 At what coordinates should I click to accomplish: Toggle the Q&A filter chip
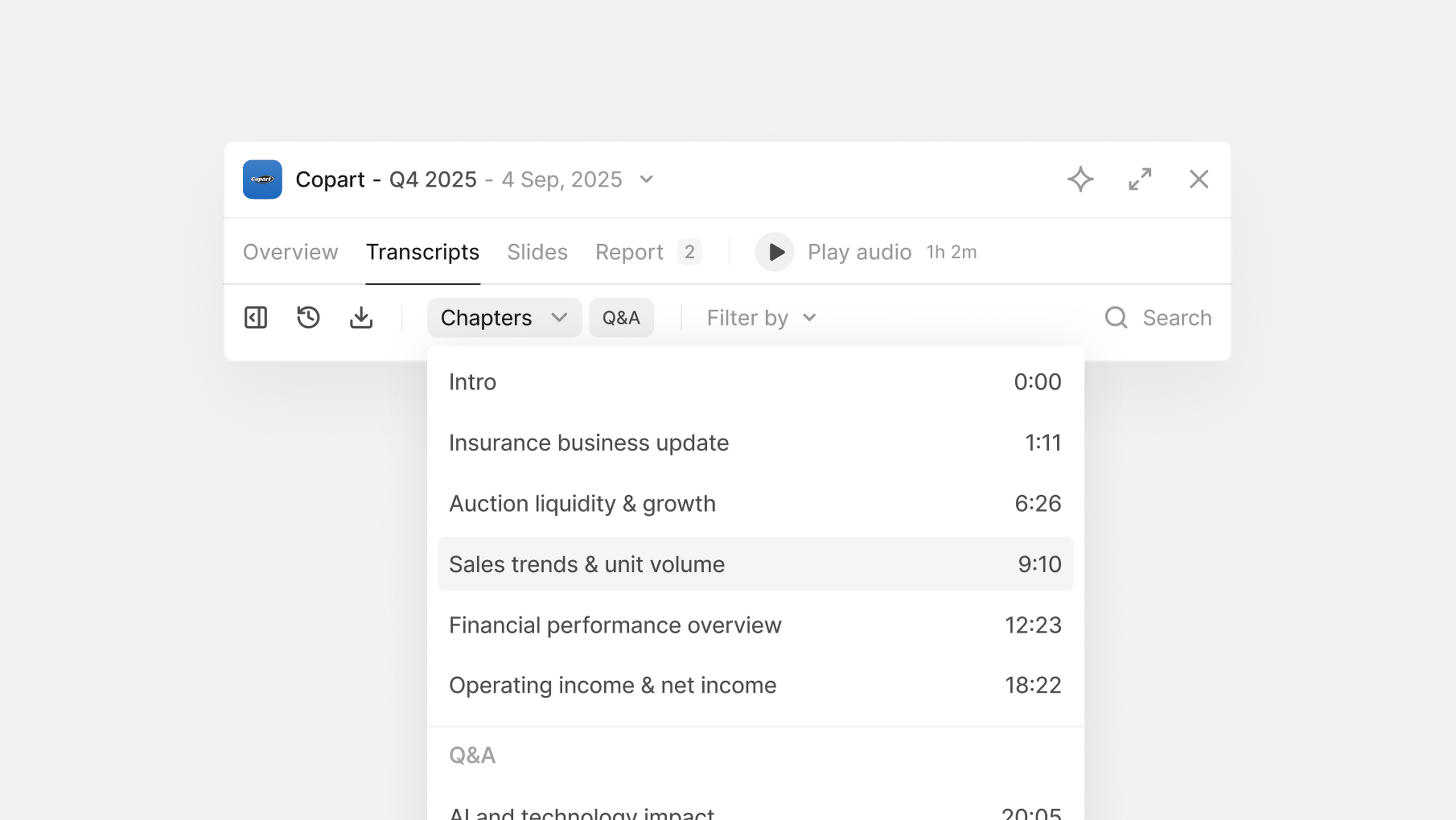[621, 318]
